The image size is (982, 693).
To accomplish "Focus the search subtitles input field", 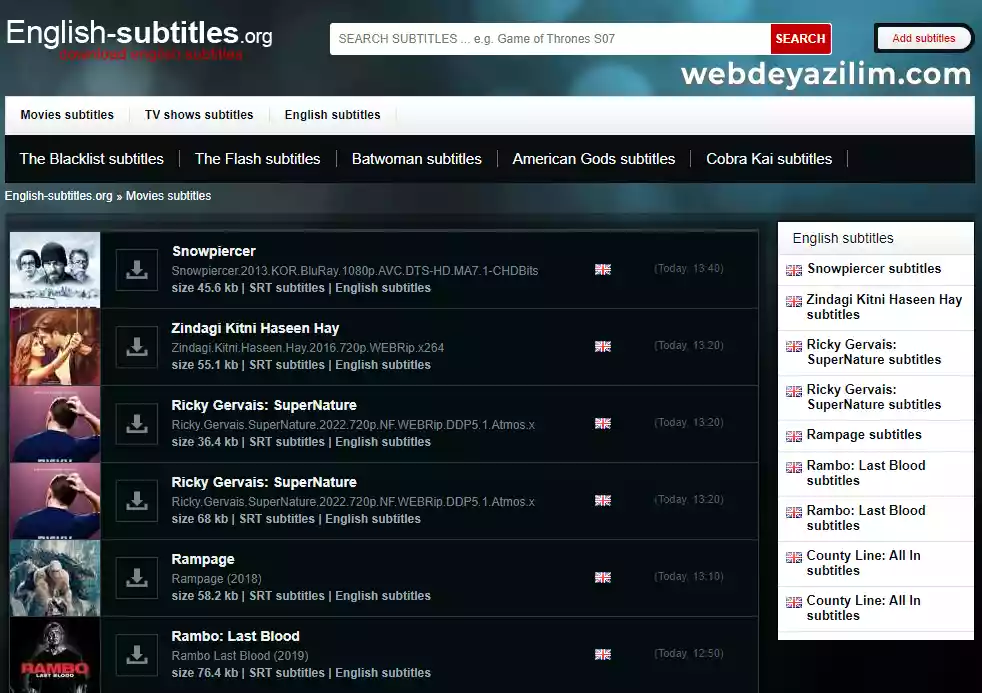I will point(550,39).
